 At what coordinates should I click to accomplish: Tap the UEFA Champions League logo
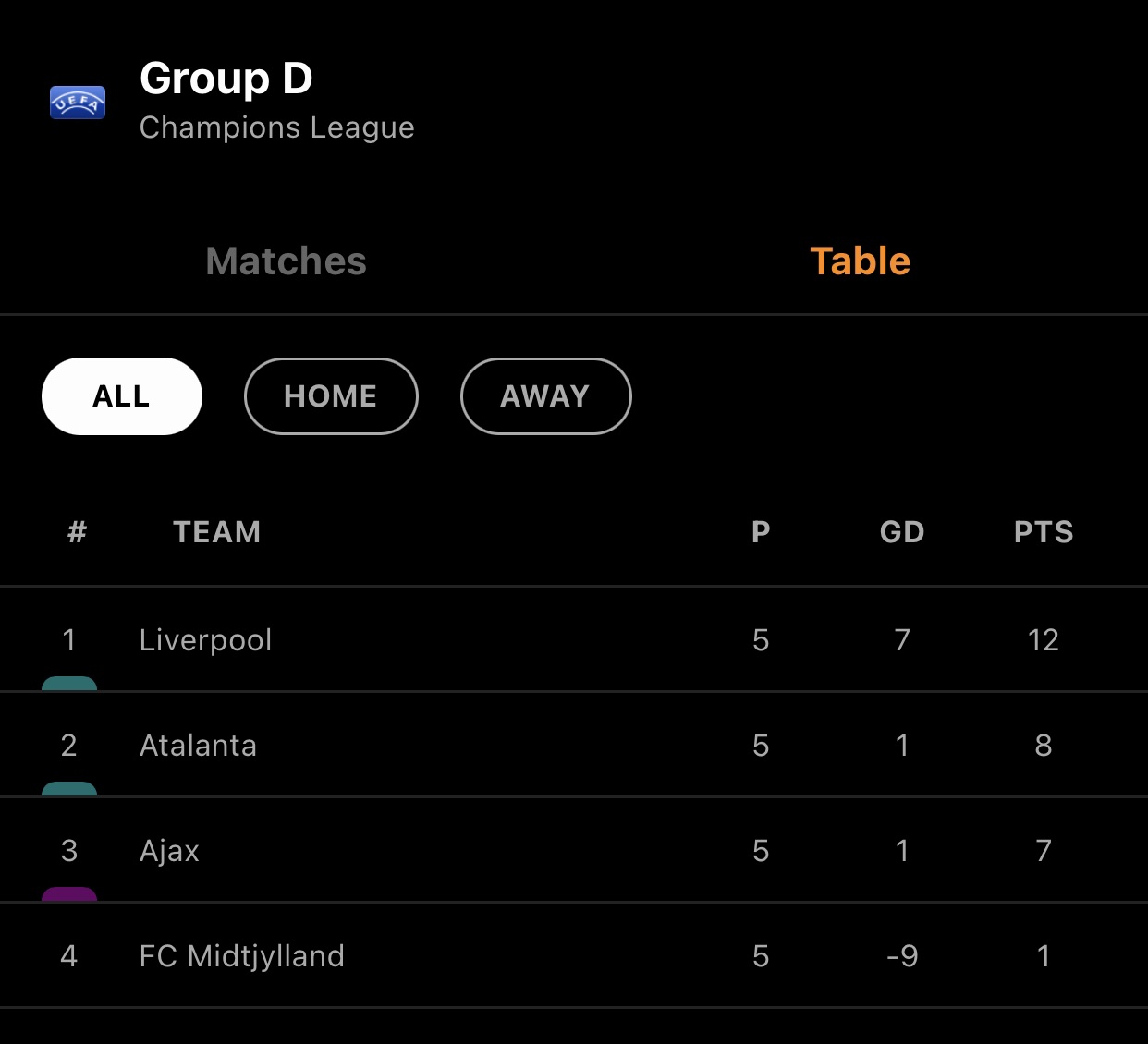[x=78, y=103]
